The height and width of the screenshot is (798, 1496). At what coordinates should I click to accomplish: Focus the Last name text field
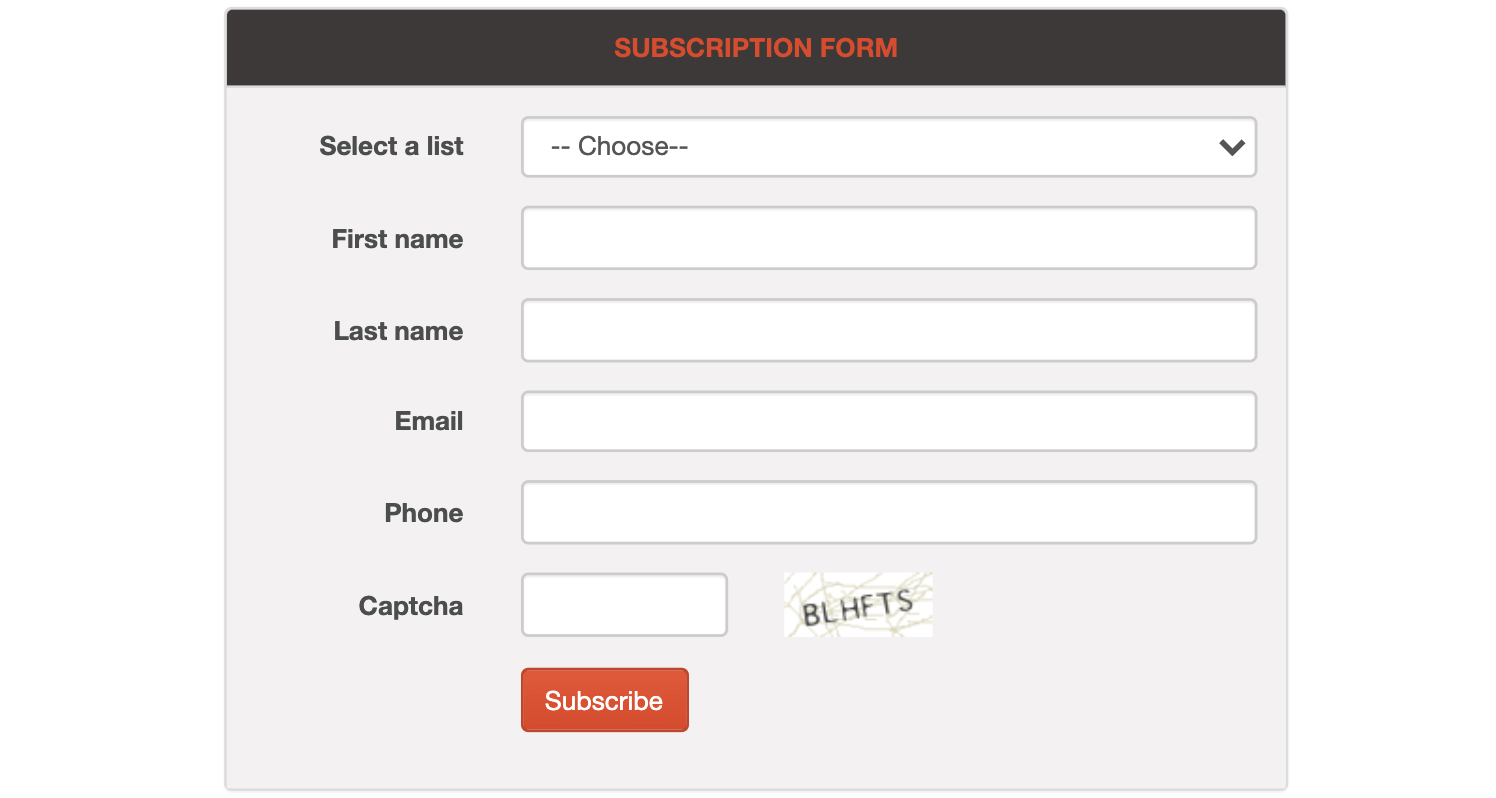888,330
